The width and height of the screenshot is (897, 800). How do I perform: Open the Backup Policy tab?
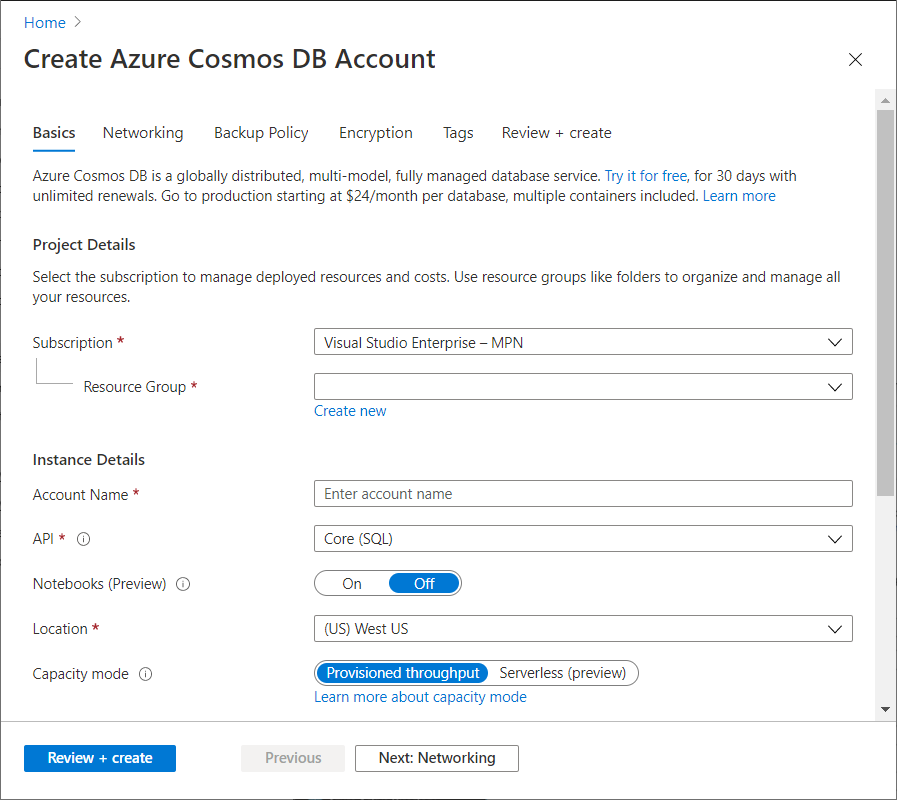(x=261, y=133)
